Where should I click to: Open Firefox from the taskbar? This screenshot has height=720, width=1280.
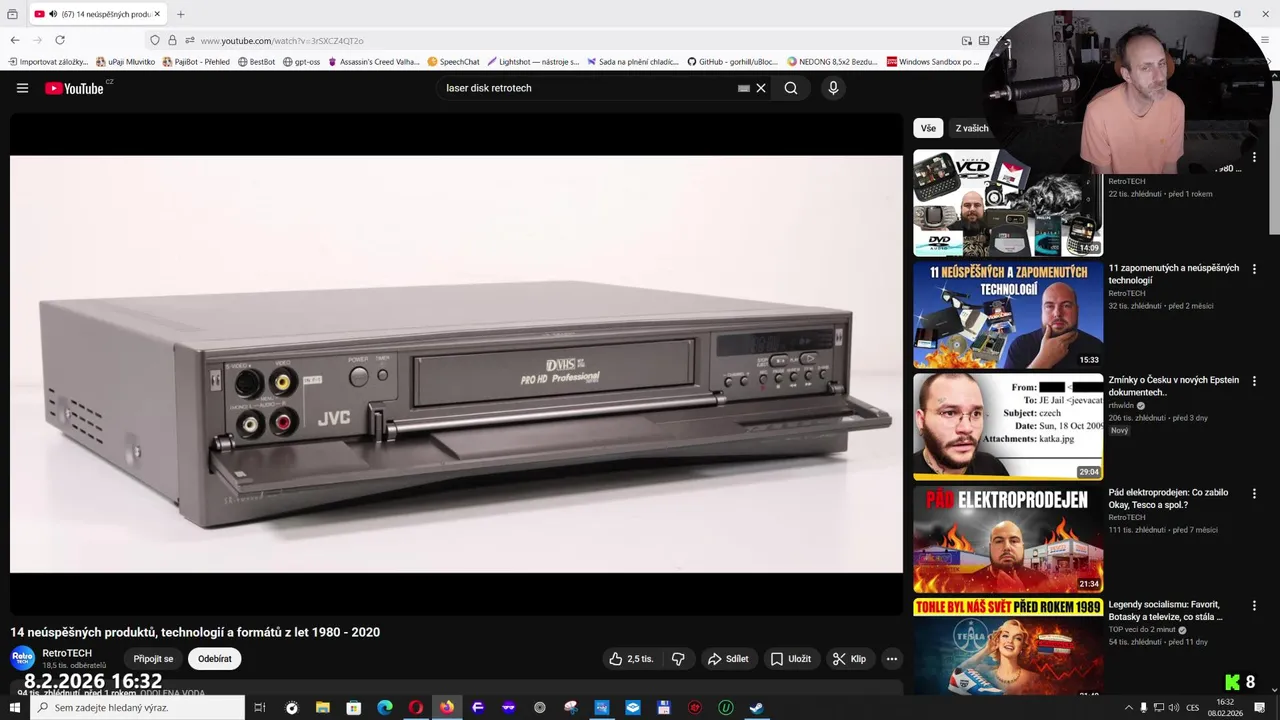(x=447, y=708)
